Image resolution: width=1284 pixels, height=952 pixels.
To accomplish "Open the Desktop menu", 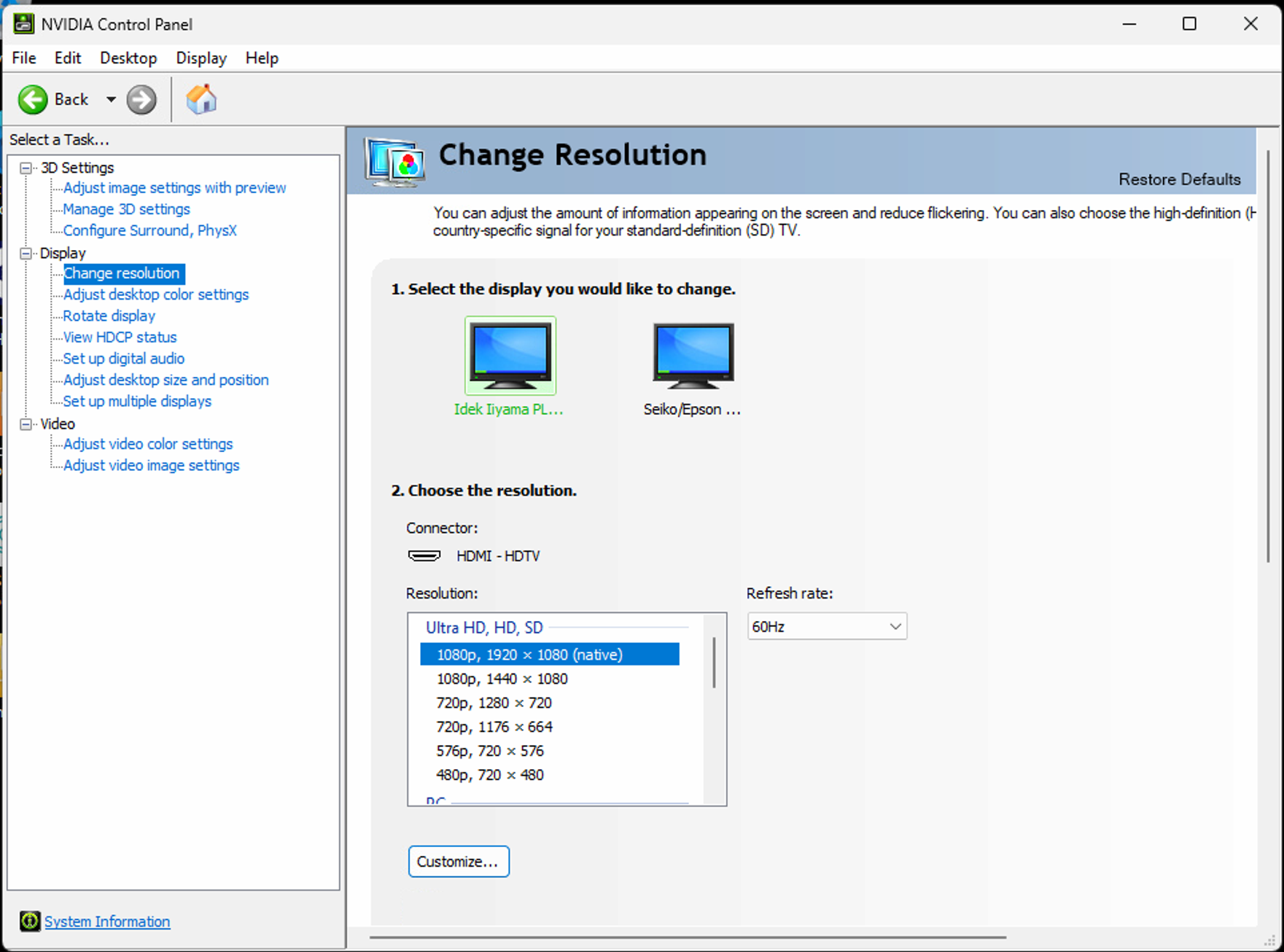I will (x=128, y=58).
